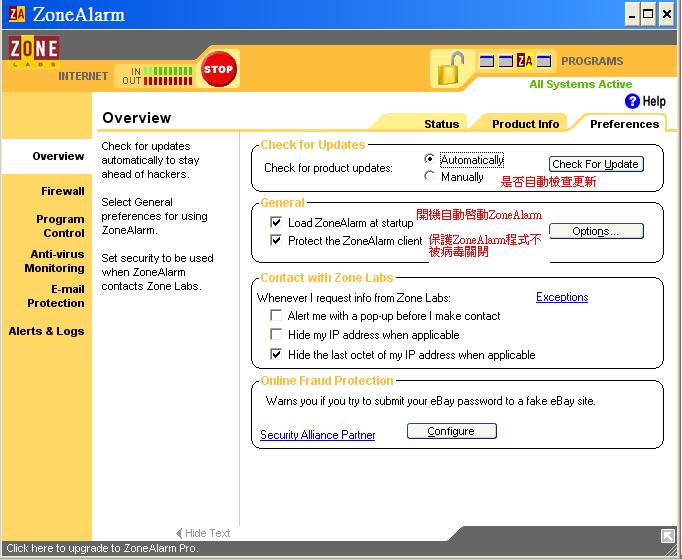Click the Configure button
This screenshot has width=682, height=559.
click(451, 431)
